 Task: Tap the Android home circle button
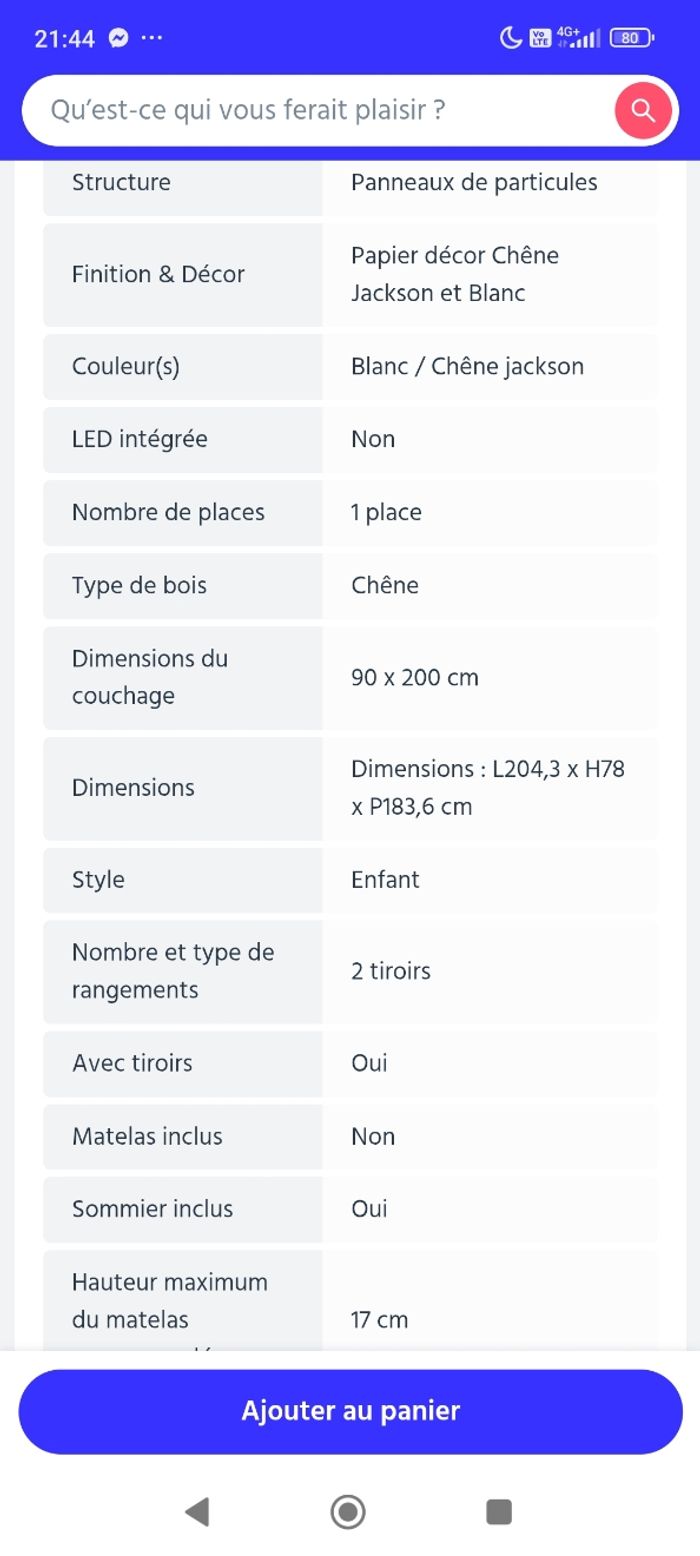pyautogui.click(x=348, y=1513)
